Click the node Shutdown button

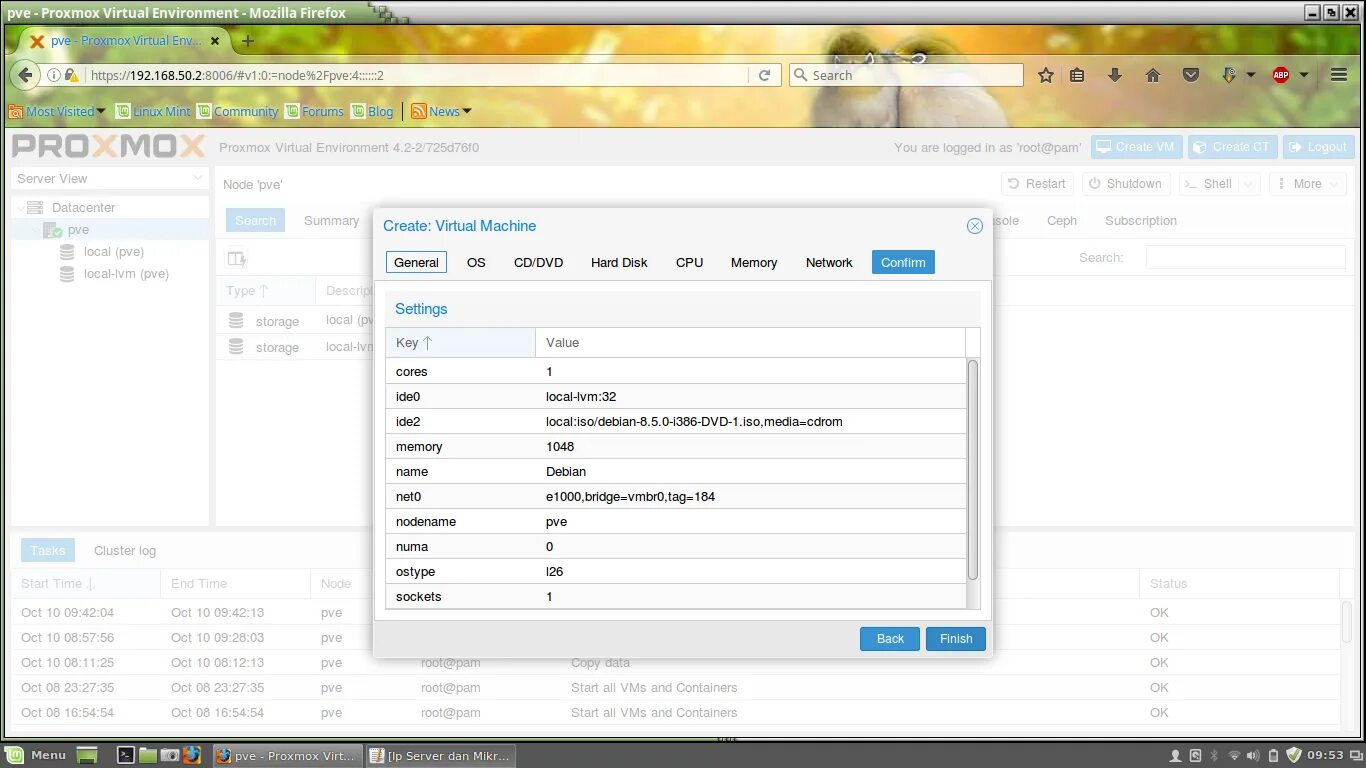point(1125,183)
